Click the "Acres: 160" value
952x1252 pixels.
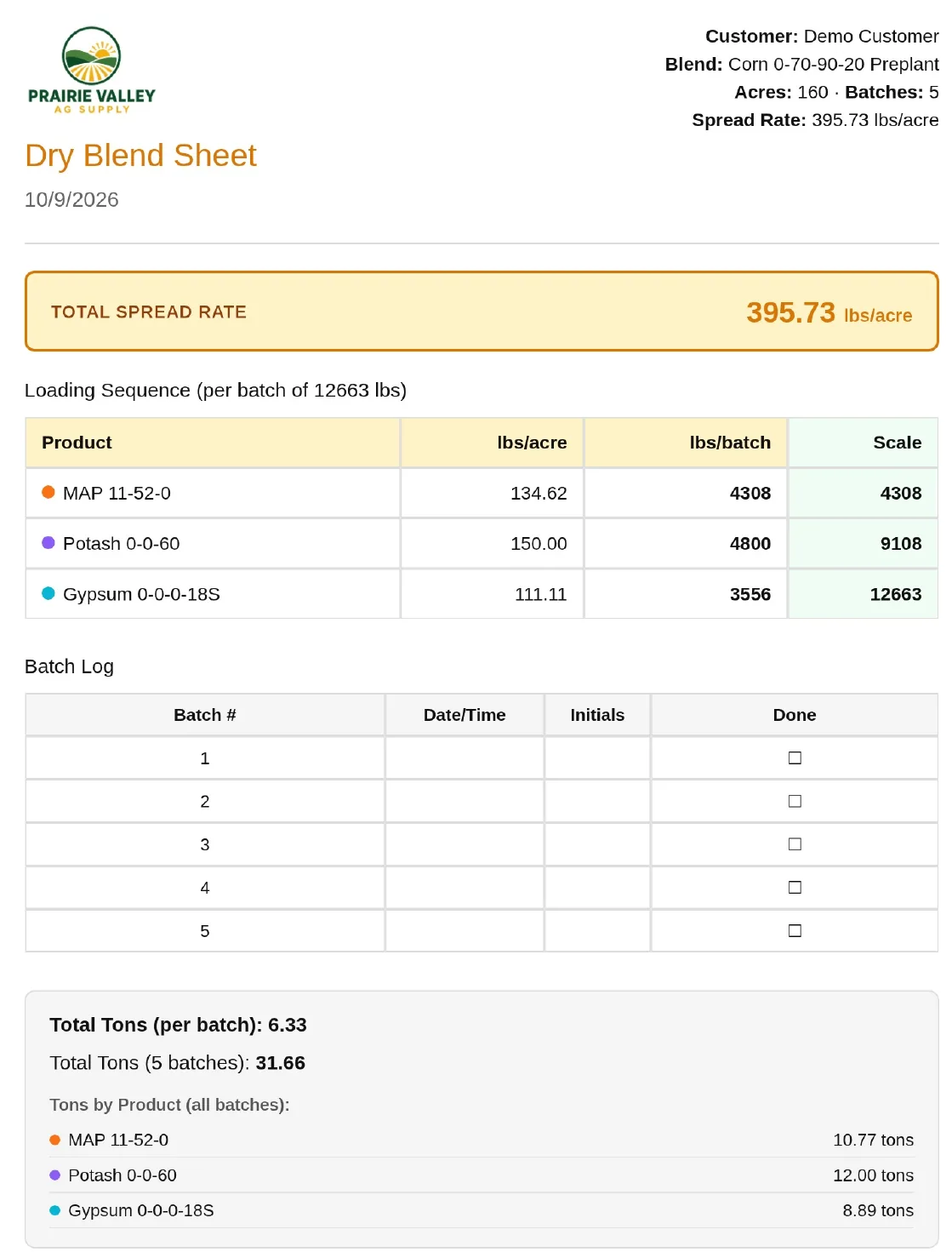pos(781,93)
